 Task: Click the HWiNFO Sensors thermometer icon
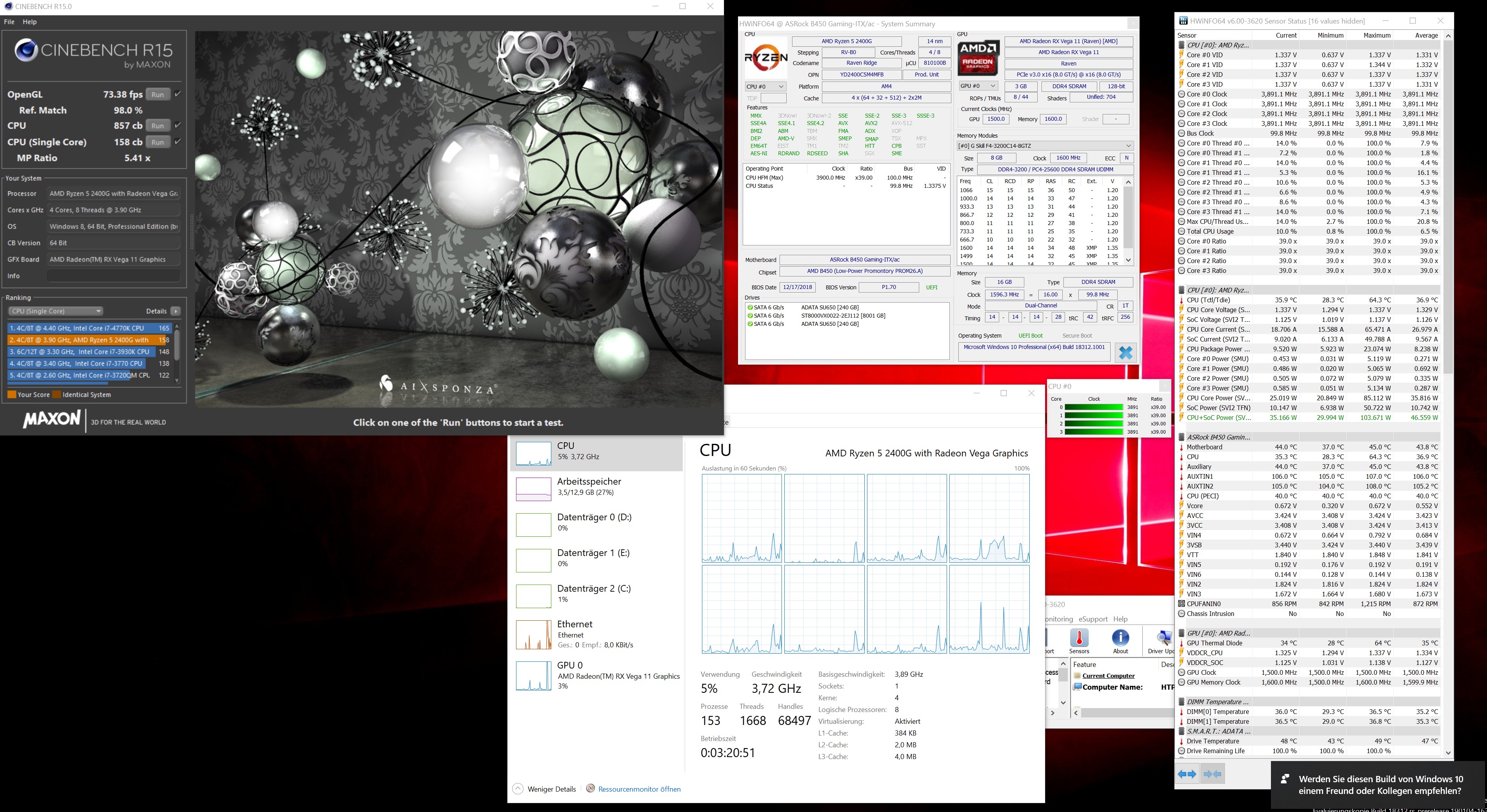coord(1079,638)
